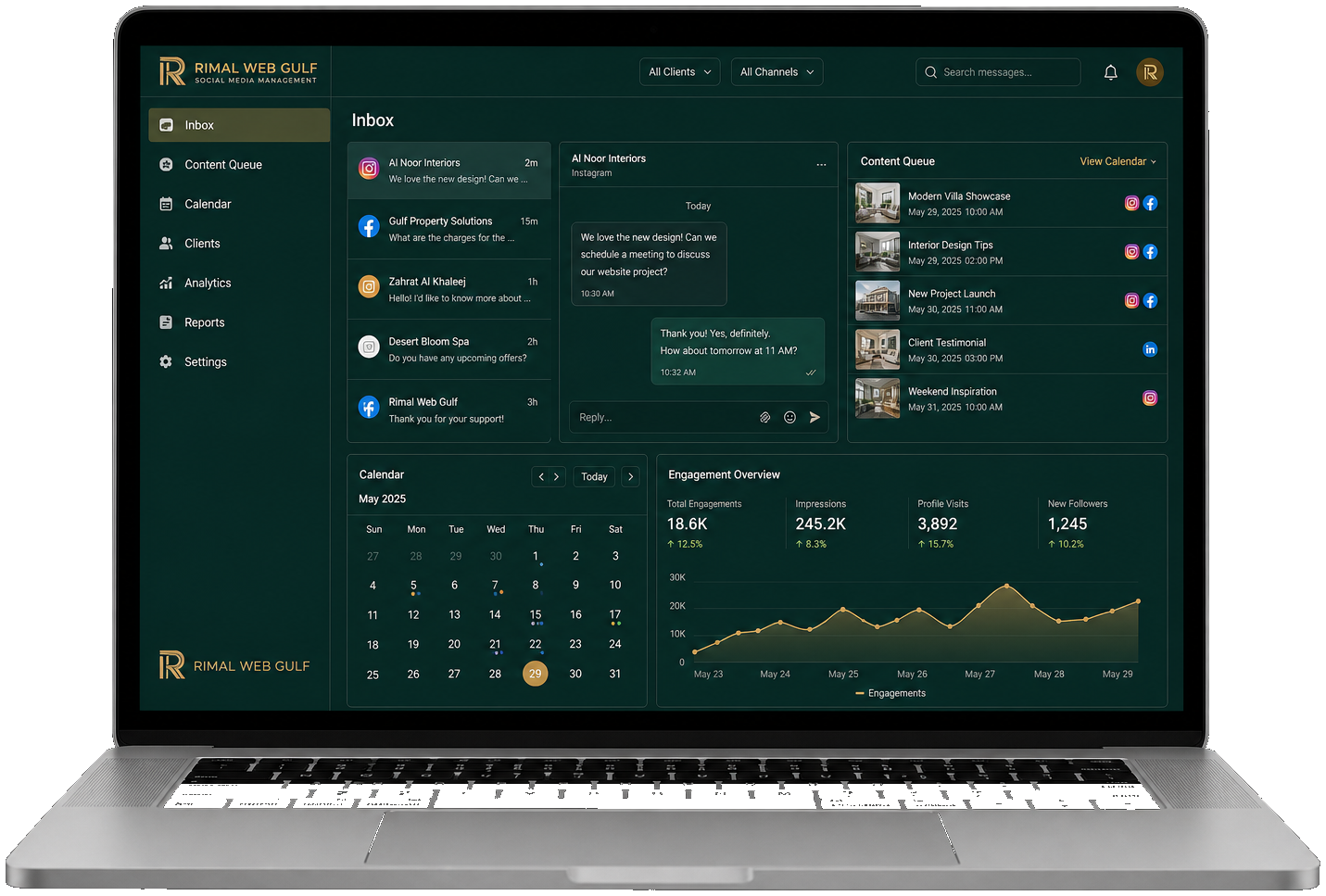Screen dimensions: 1326x896
Task: Select May 29 on the calendar
Action: (535, 674)
